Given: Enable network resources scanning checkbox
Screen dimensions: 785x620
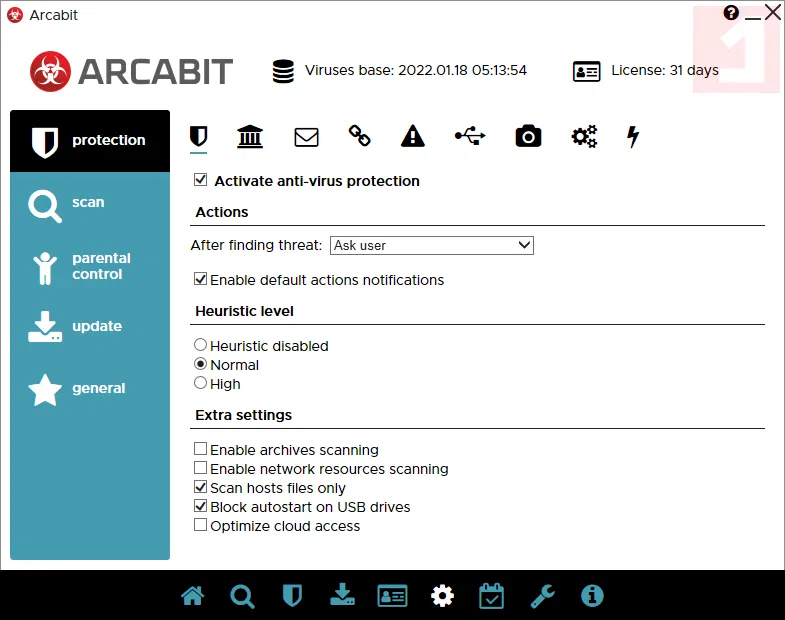Looking at the screenshot, I should click(x=200, y=467).
